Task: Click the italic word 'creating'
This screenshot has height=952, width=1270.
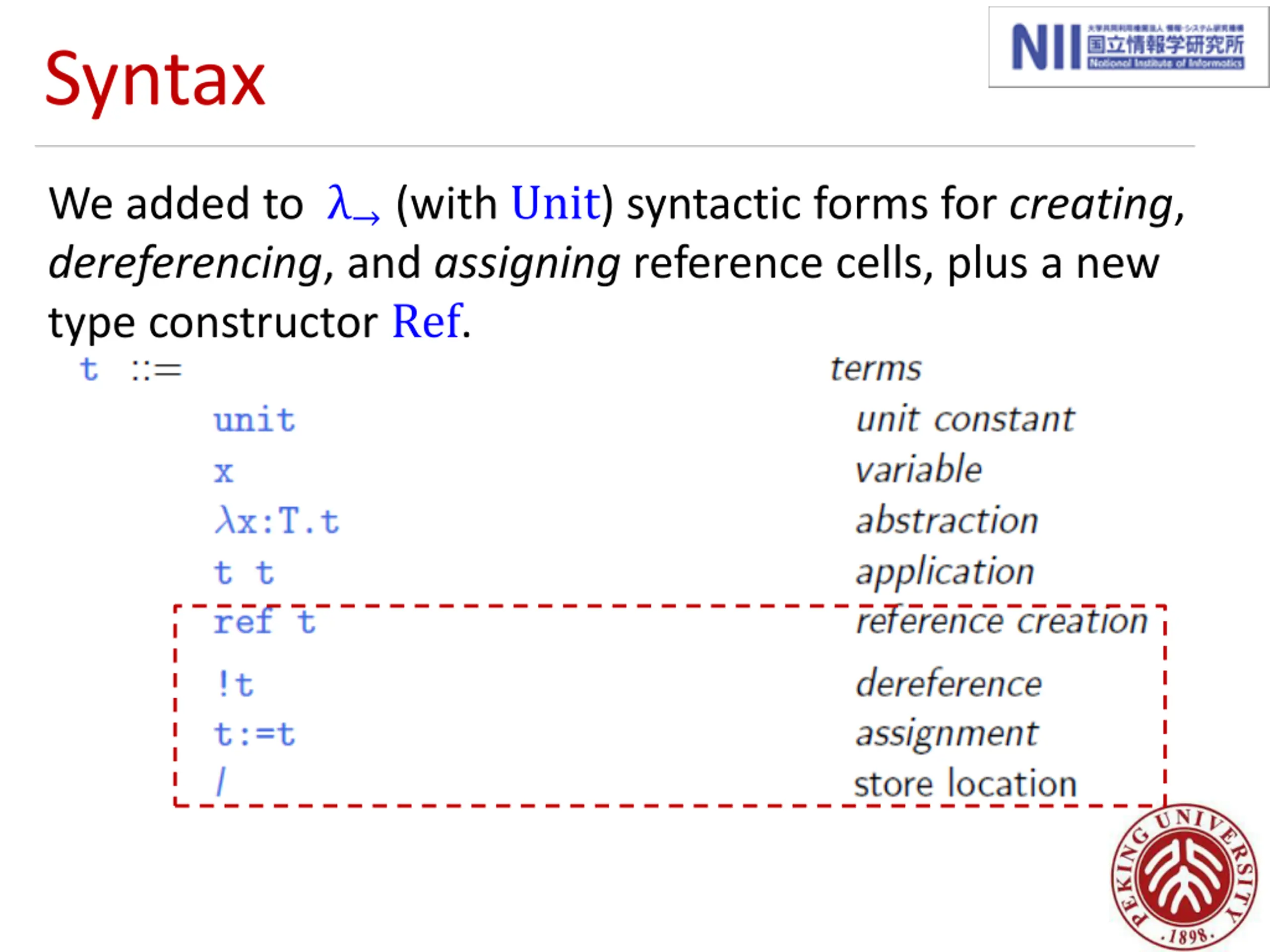Action: pyautogui.click(x=1091, y=205)
